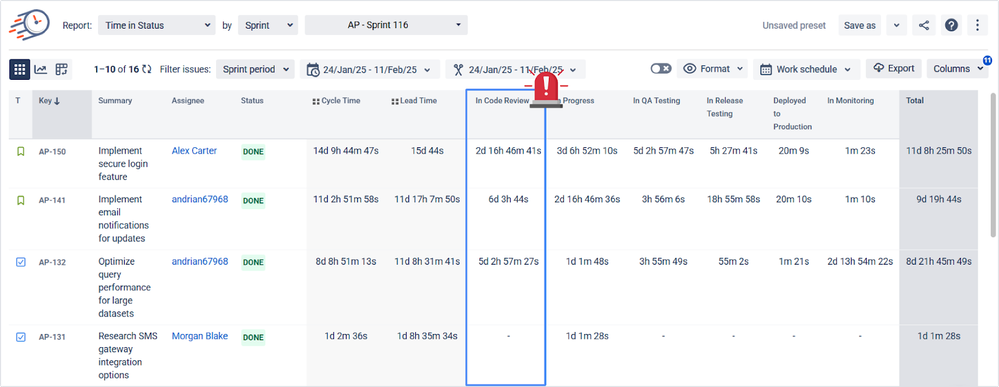Screen dimensions: 999x387
Task: Click total value 11d 8h 25m 50s
Action: tap(939, 151)
